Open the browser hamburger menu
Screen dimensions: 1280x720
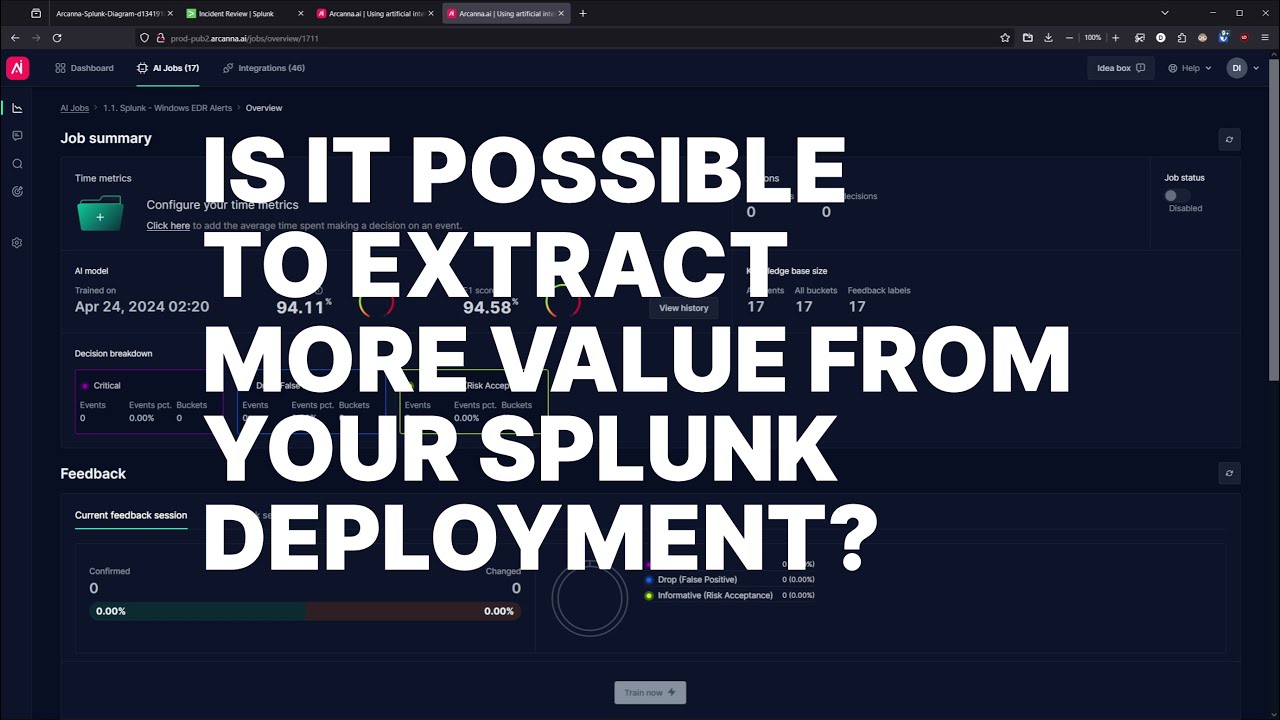click(1265, 38)
